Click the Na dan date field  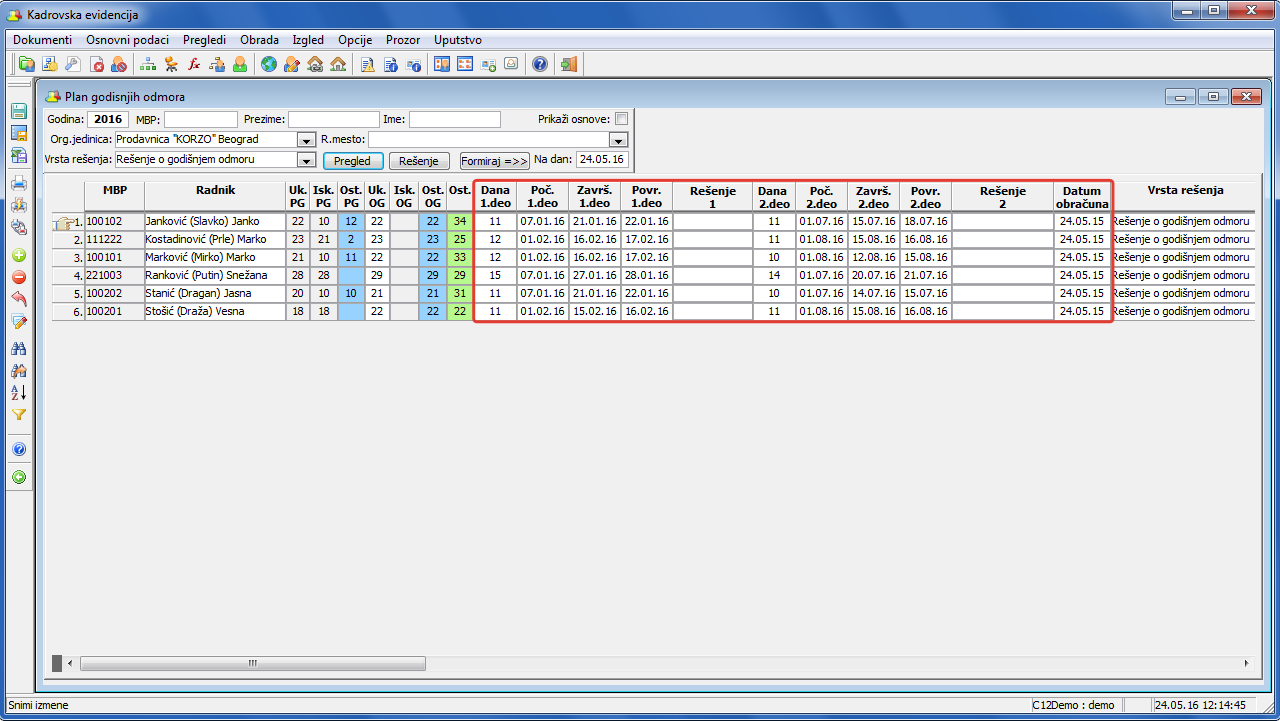[x=602, y=159]
